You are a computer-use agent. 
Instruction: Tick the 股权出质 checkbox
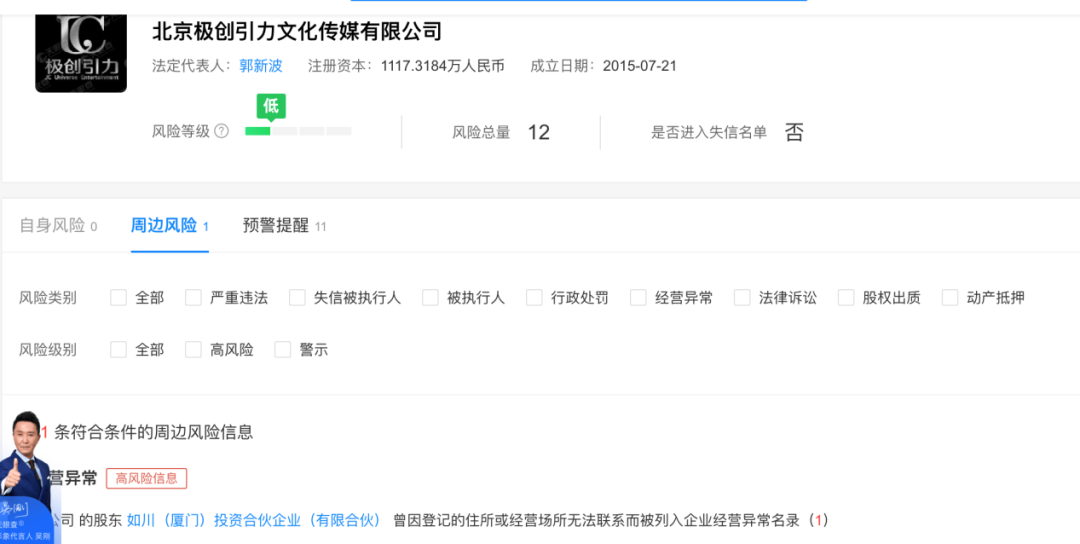(847, 297)
